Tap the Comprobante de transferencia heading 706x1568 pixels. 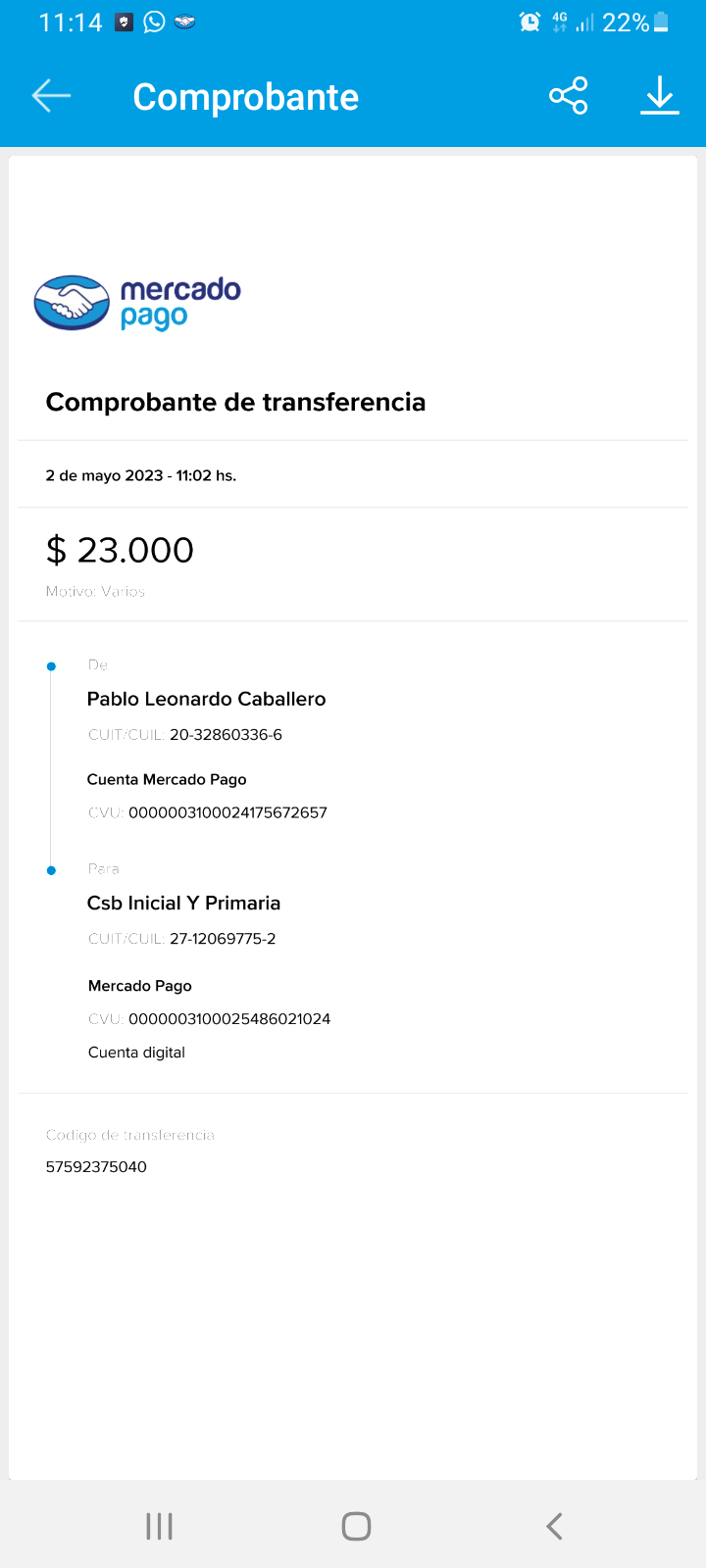point(235,402)
